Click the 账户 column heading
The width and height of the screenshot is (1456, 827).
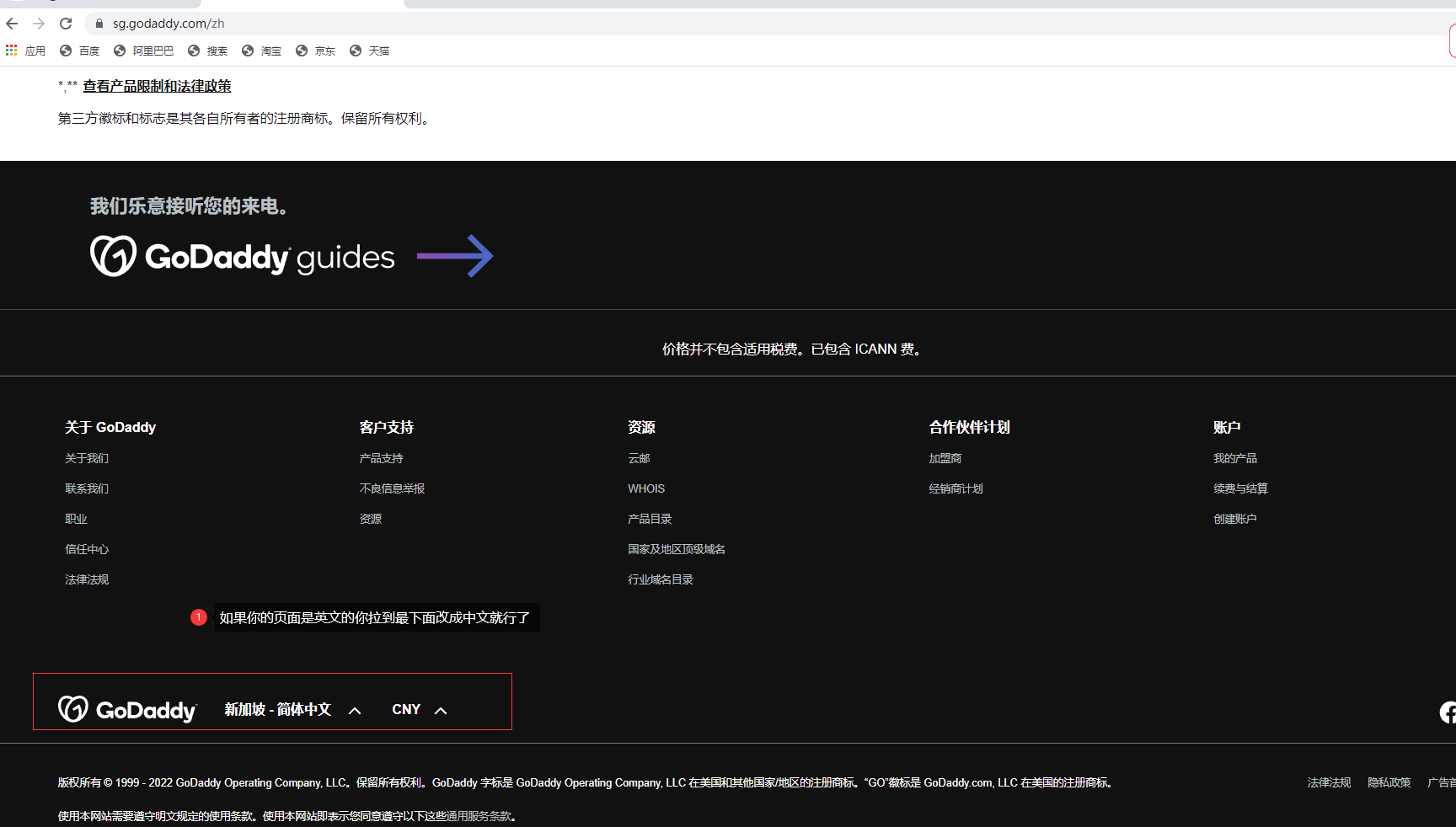tap(1227, 427)
